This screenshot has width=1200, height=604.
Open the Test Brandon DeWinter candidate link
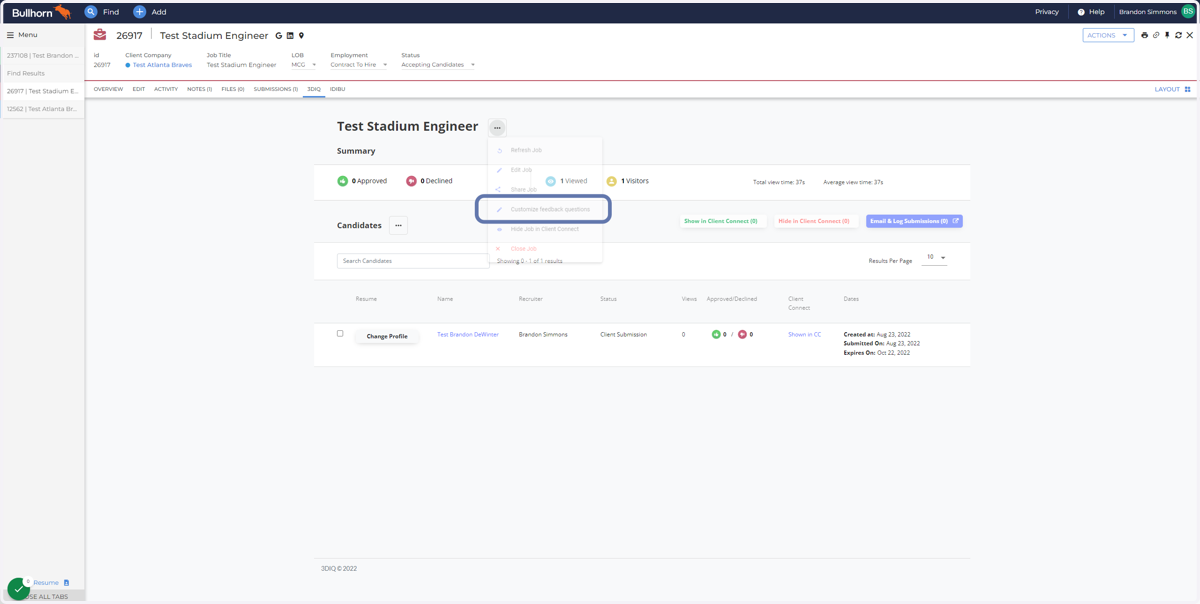click(x=468, y=335)
